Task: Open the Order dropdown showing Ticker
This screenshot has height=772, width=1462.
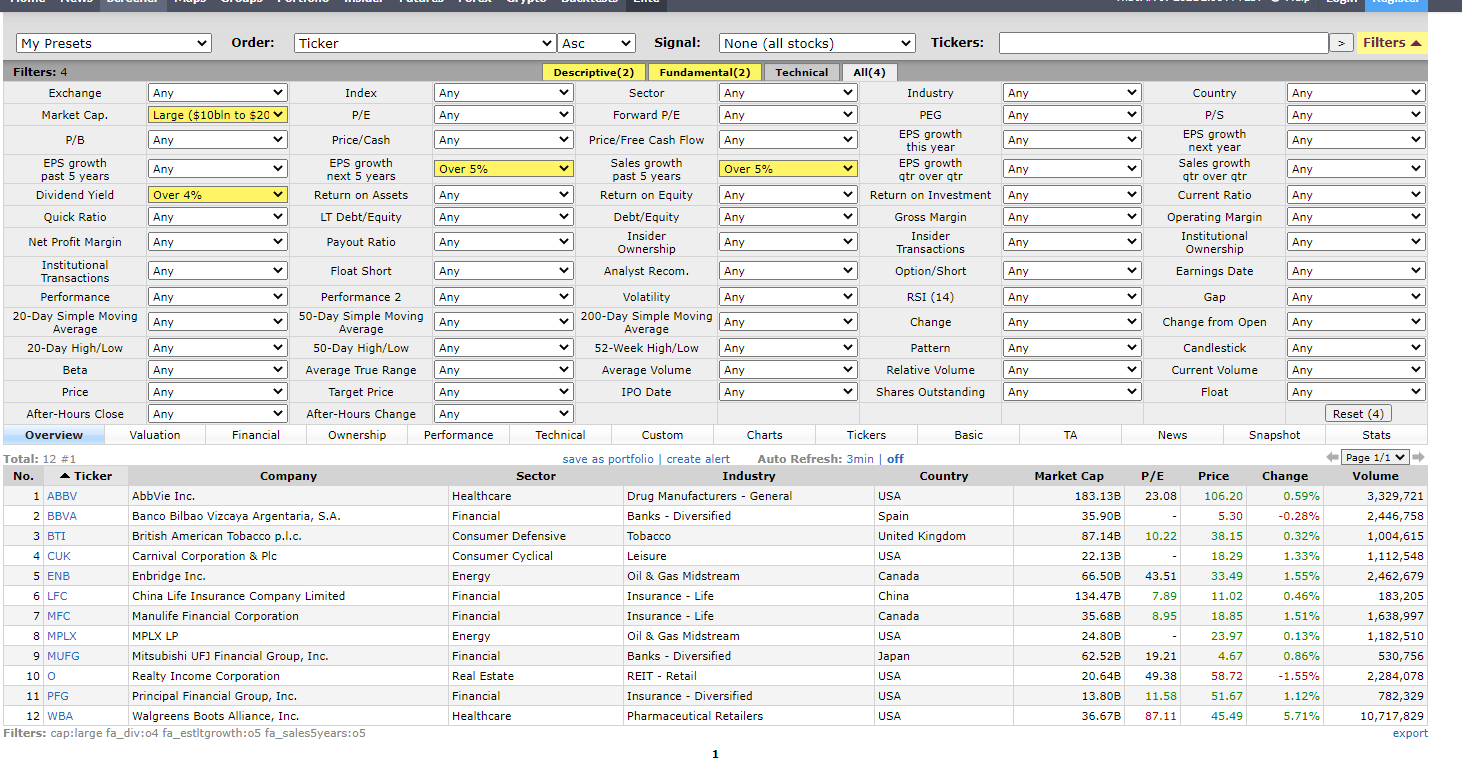Action: click(425, 43)
